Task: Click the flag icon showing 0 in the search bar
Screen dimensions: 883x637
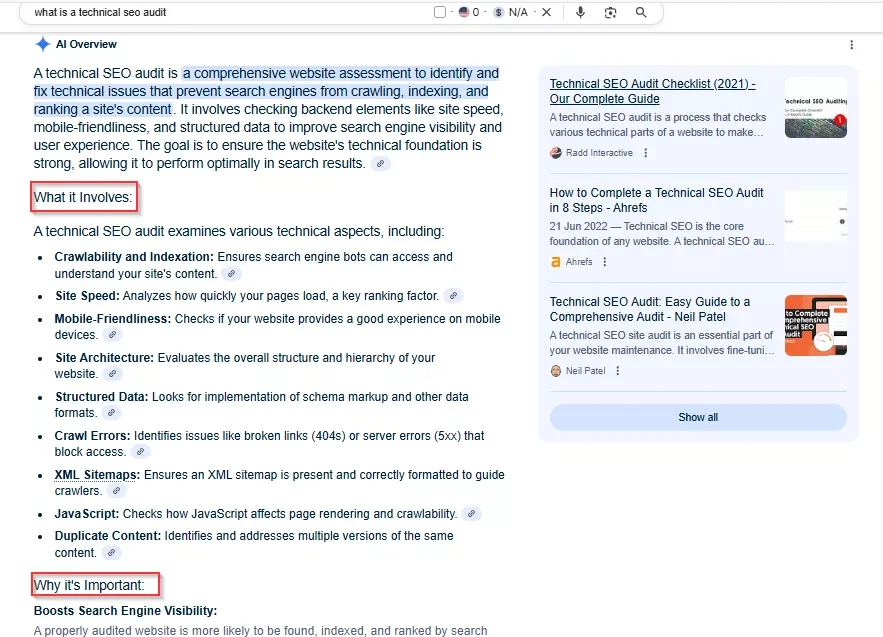Action: [x=465, y=12]
